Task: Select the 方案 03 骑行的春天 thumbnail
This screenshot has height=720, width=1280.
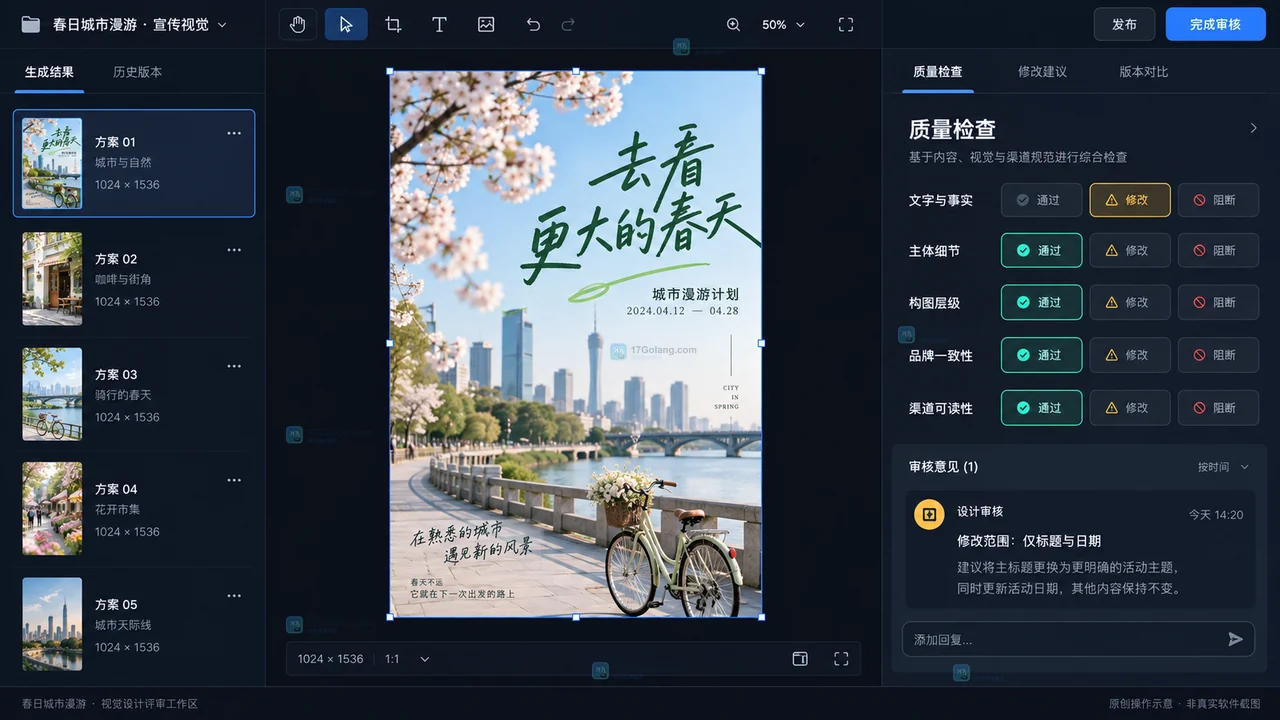Action: point(52,394)
